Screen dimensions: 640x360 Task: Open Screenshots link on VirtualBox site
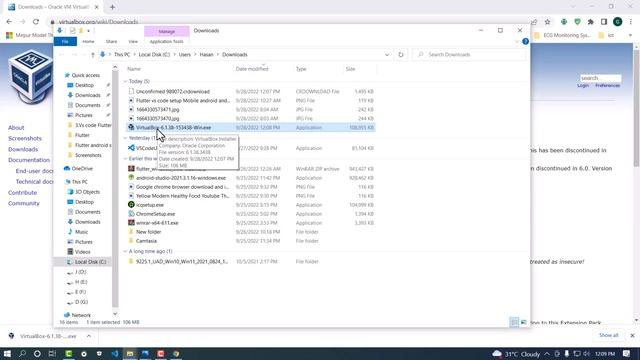[x=25, y=138]
